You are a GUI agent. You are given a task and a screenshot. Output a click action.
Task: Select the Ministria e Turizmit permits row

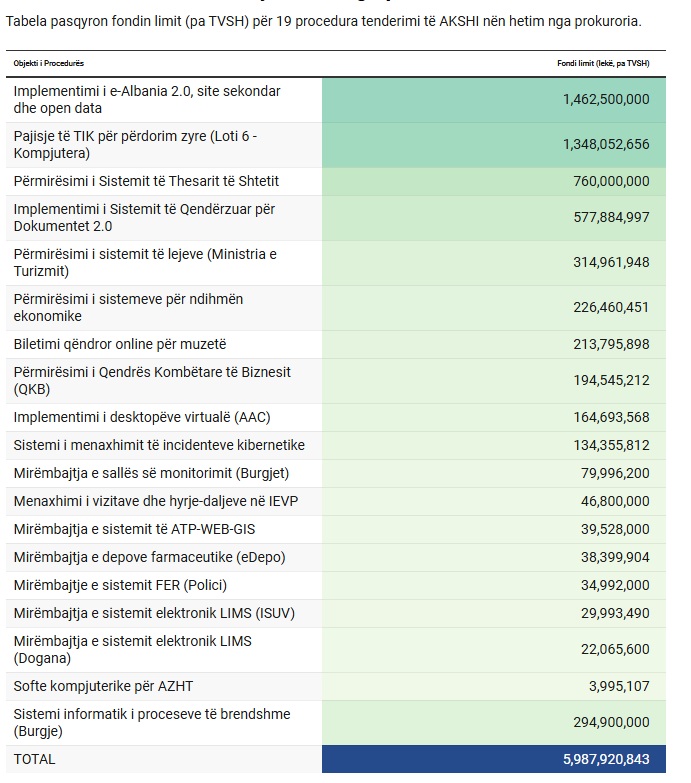click(x=336, y=263)
